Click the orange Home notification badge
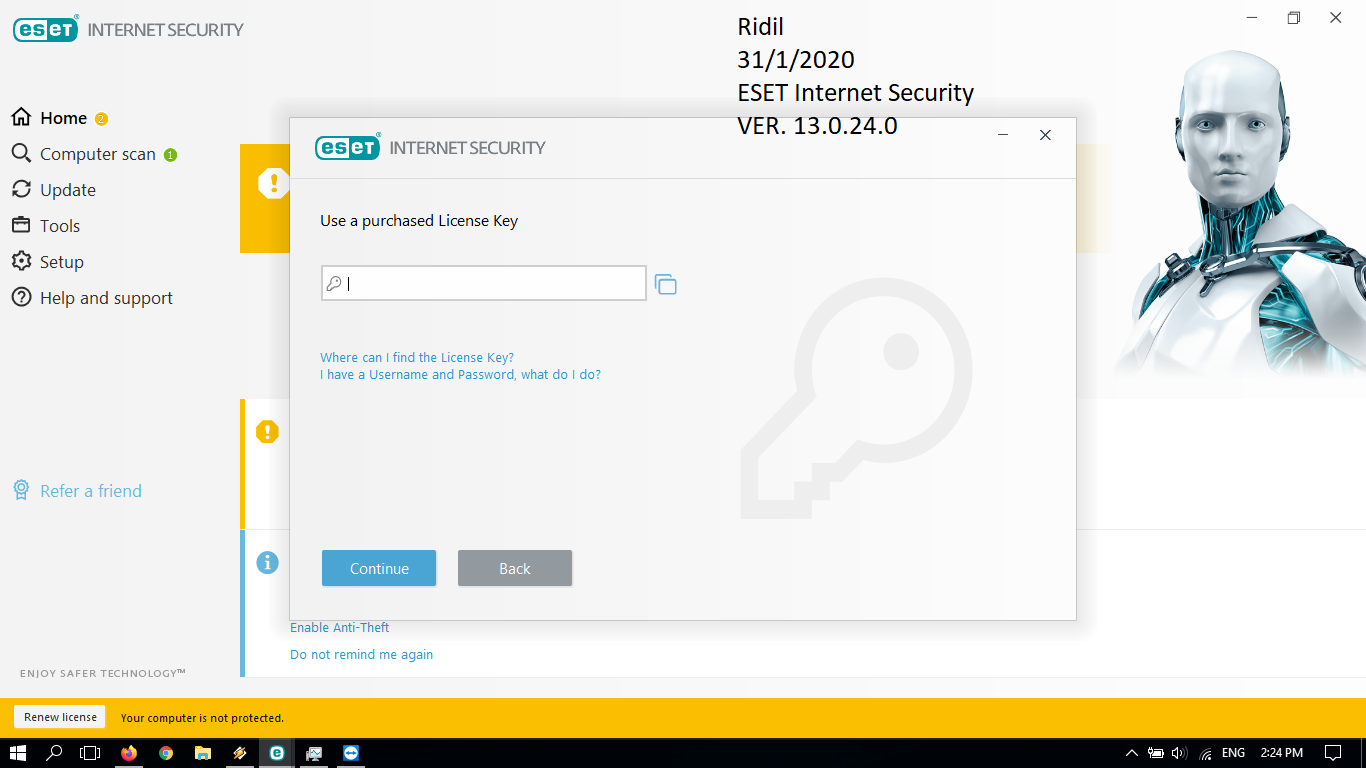Image resolution: width=1366 pixels, height=768 pixels. (101, 119)
